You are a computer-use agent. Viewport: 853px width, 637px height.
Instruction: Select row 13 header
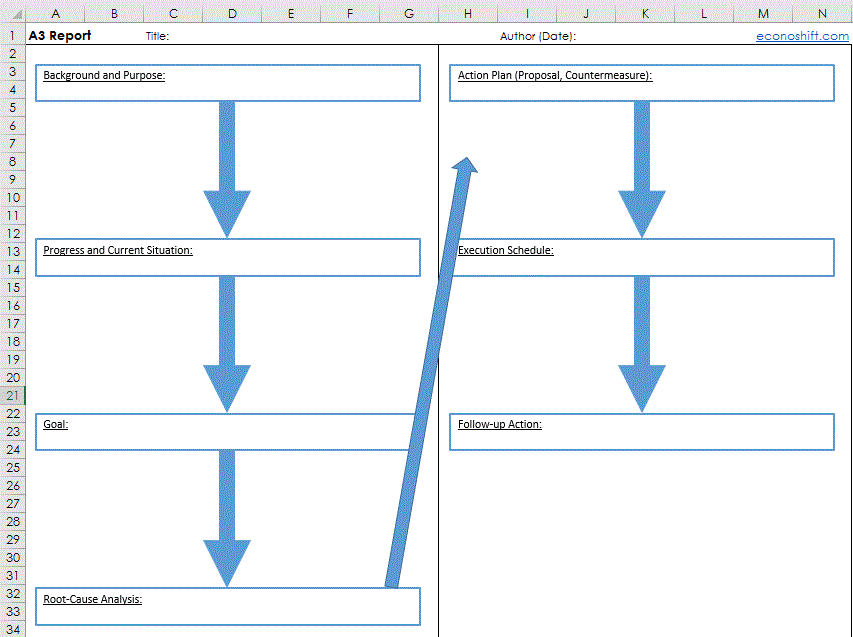pyautogui.click(x=13, y=251)
